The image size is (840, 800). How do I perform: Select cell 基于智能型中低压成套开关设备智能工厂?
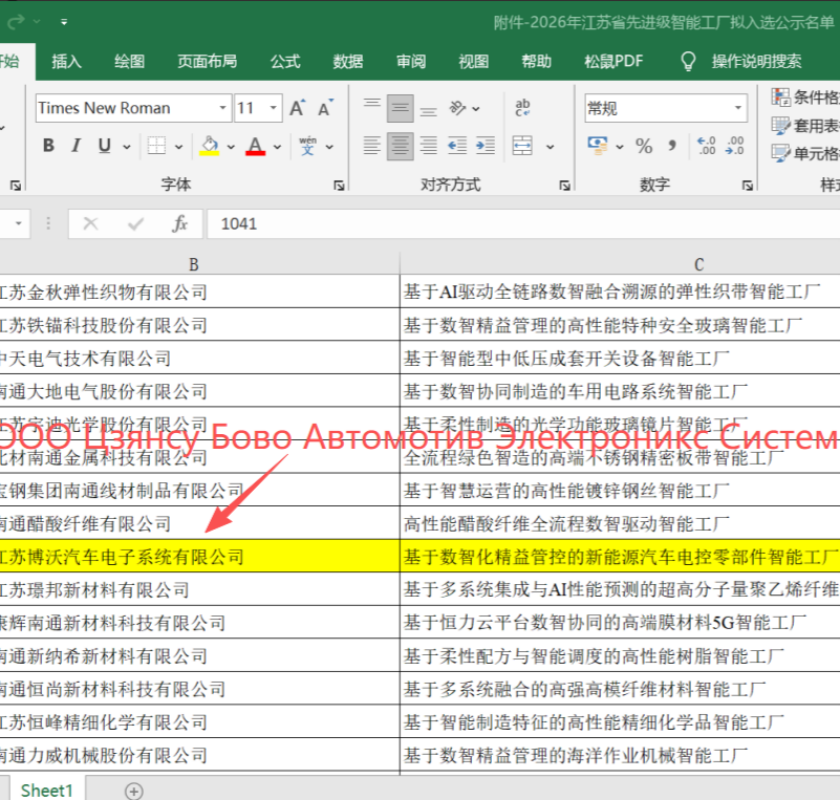point(620,358)
